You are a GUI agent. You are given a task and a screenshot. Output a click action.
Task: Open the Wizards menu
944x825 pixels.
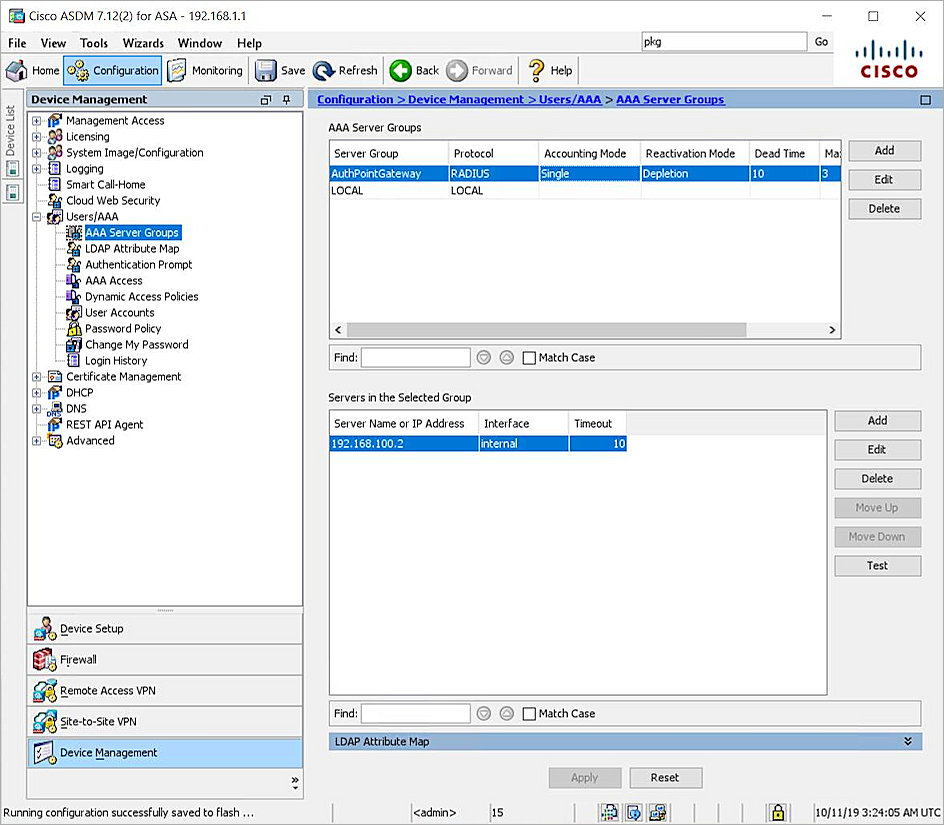click(x=142, y=43)
